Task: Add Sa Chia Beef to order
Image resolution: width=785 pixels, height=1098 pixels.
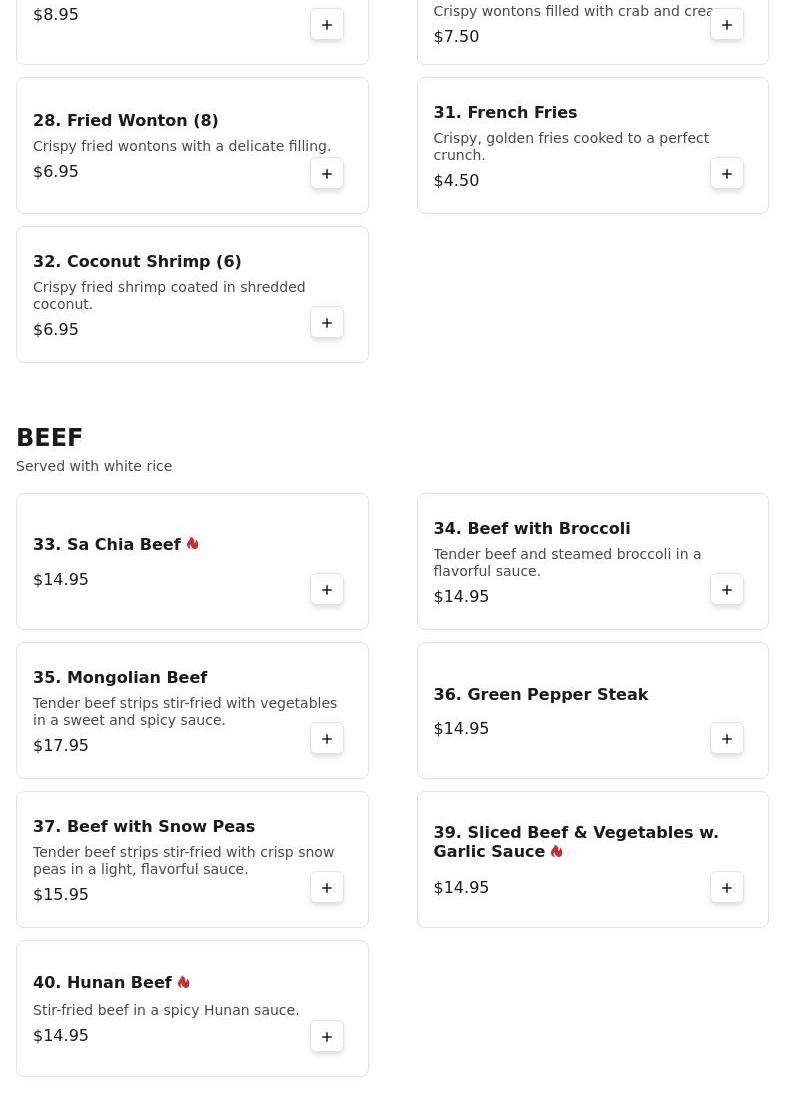Action: [327, 590]
